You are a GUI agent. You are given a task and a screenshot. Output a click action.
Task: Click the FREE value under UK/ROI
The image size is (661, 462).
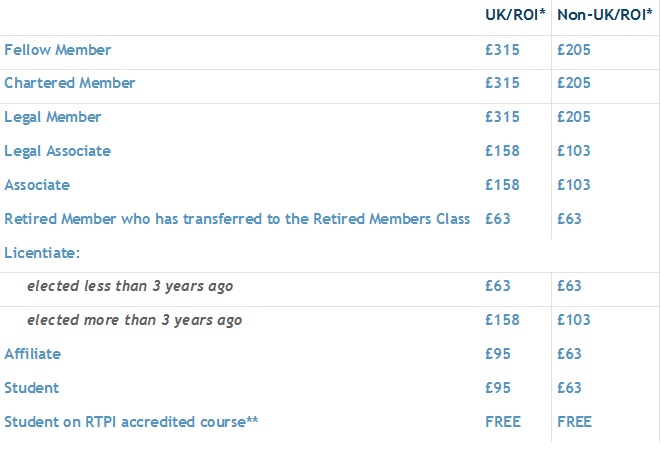coord(503,422)
